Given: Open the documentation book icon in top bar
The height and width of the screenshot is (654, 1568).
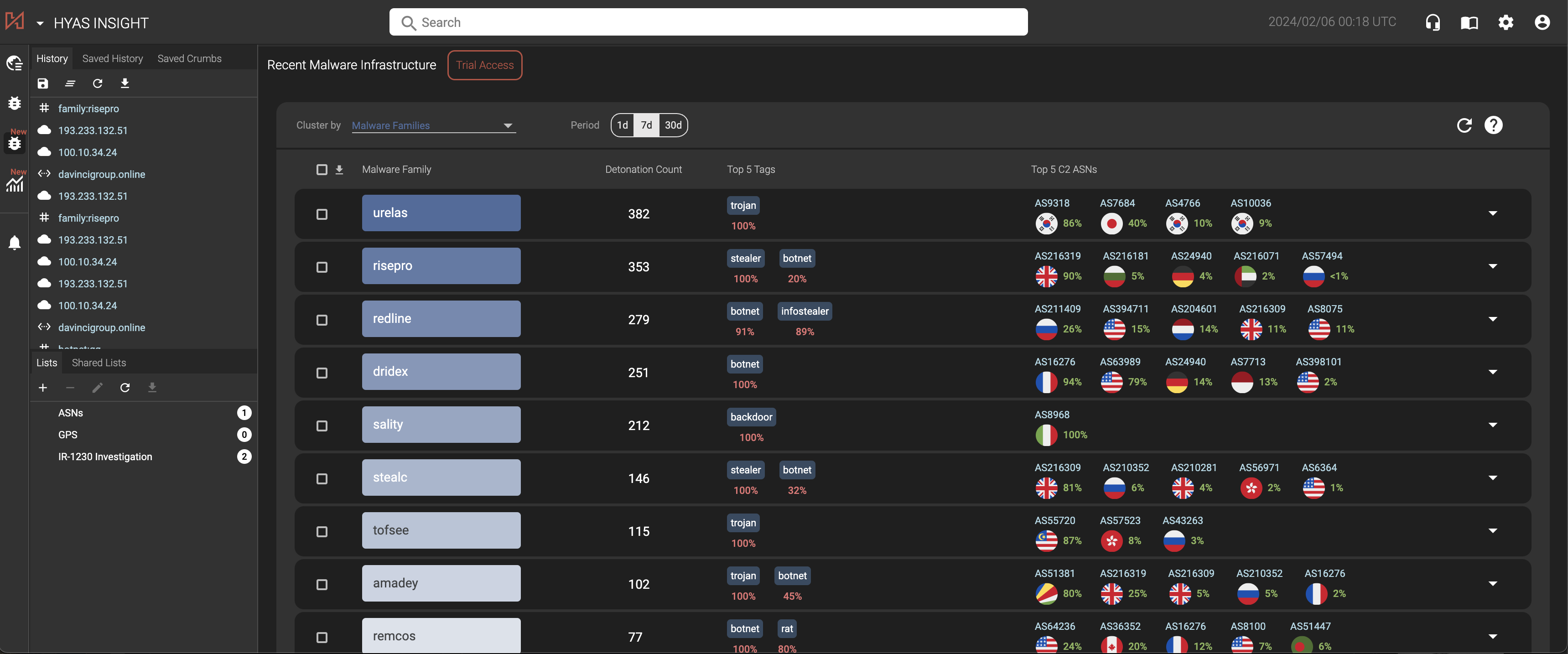Looking at the screenshot, I should pyautogui.click(x=1469, y=22).
